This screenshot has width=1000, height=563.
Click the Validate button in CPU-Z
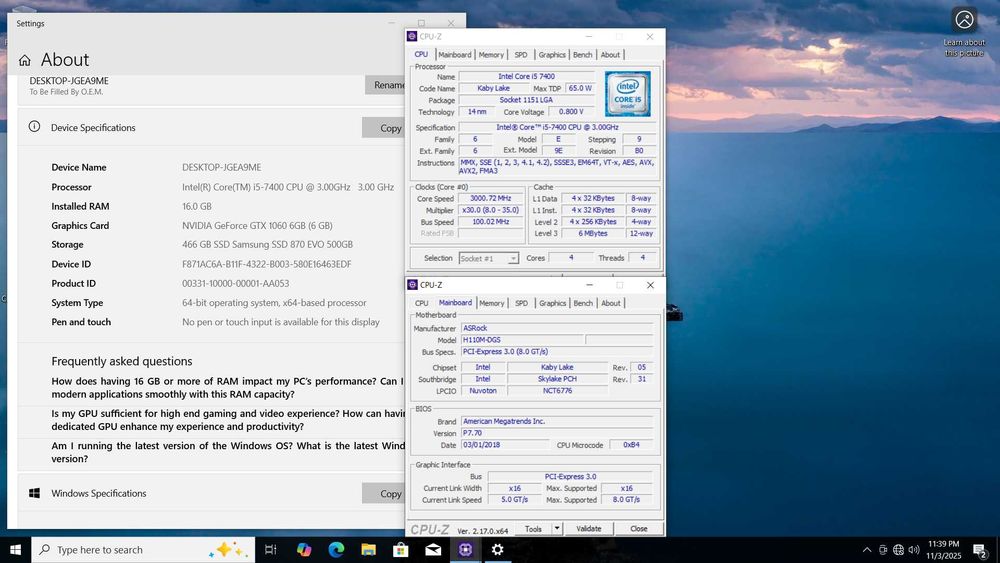click(x=589, y=529)
